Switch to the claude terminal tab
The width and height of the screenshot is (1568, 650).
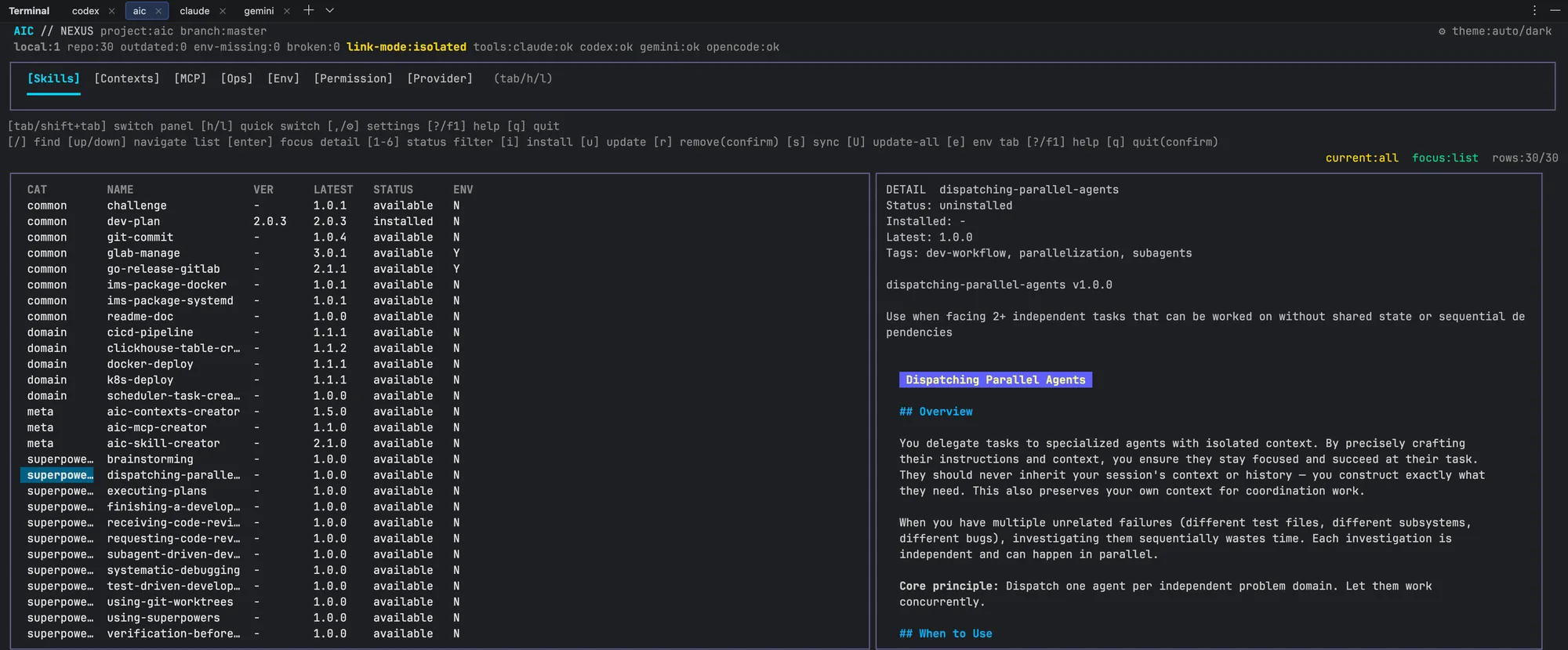194,11
